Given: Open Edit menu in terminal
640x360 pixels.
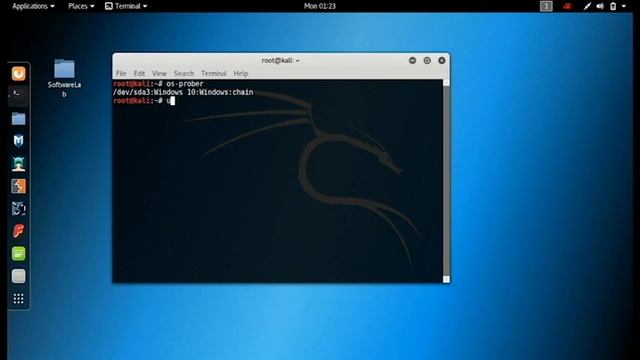Looking at the screenshot, I should [139, 73].
